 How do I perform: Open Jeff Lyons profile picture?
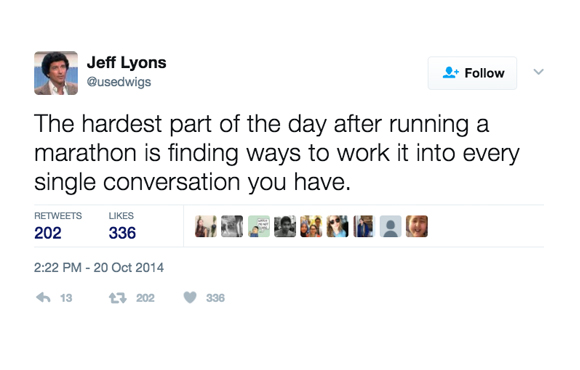point(56,73)
